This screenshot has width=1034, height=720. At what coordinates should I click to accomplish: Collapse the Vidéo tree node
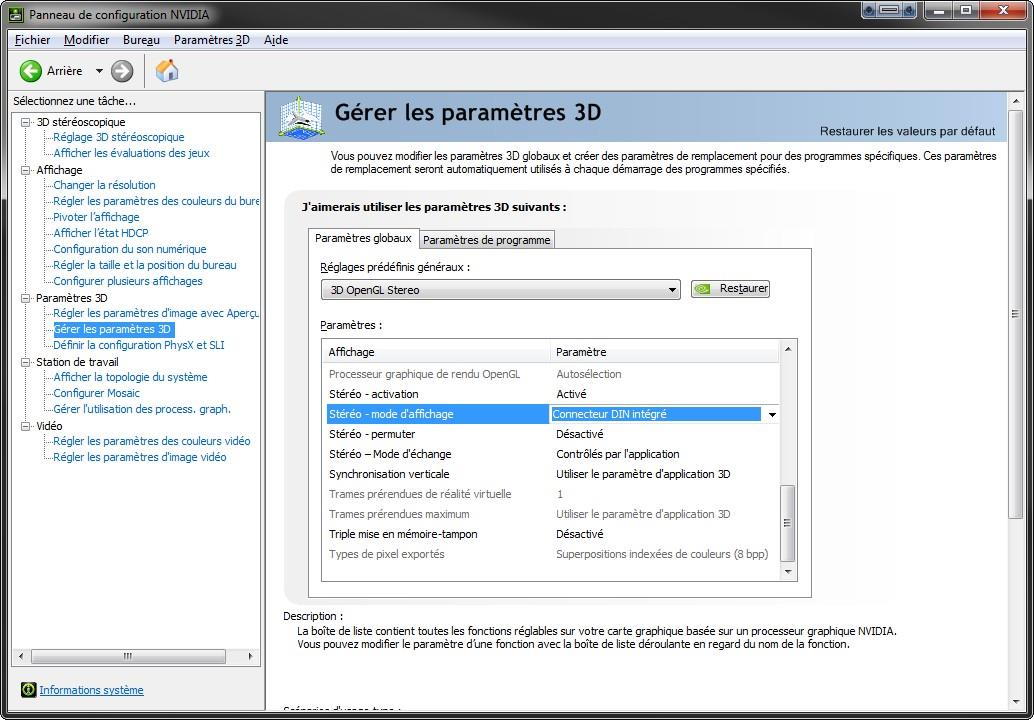pos(26,426)
